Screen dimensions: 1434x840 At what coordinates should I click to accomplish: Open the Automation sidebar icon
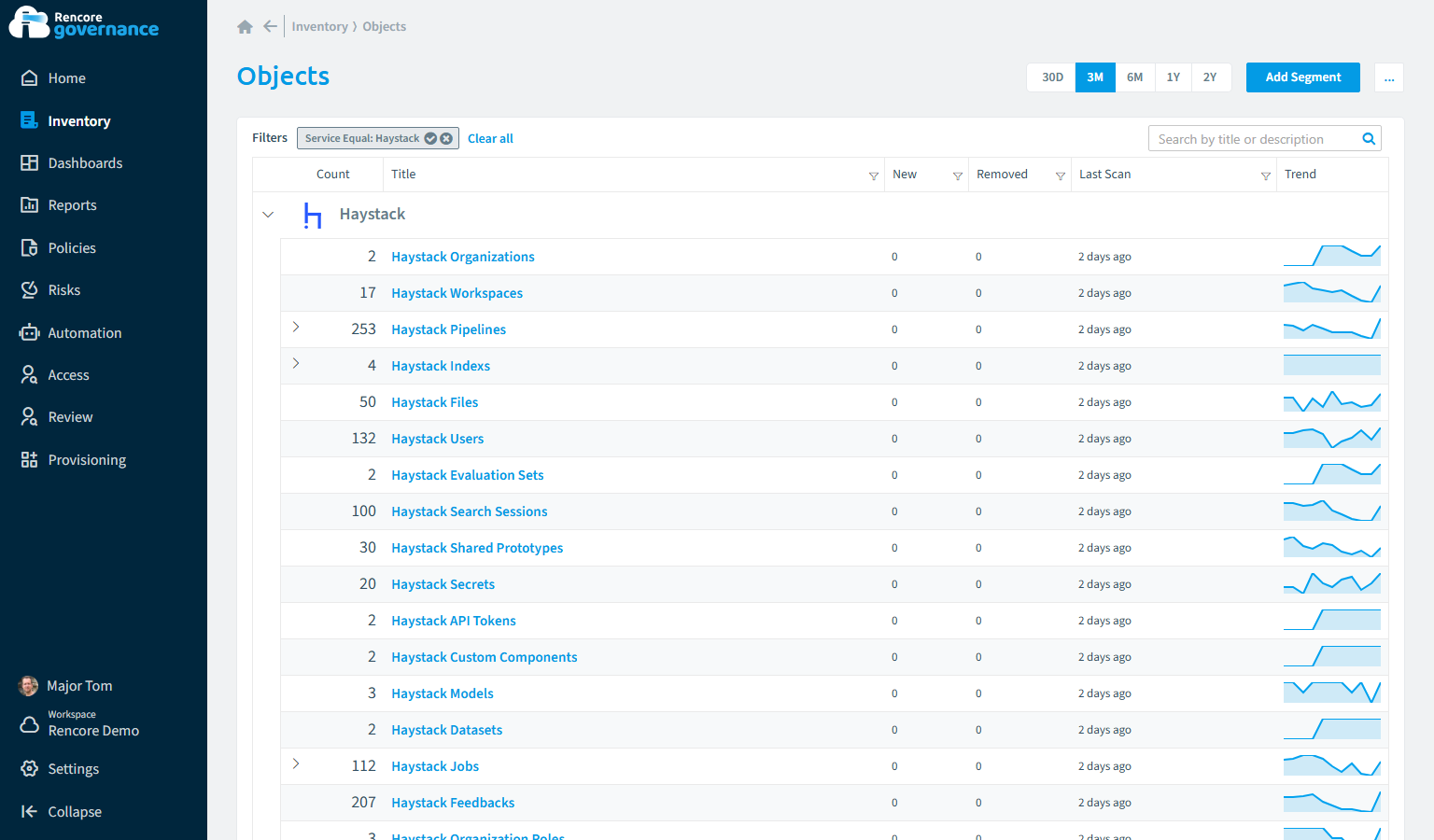pyautogui.click(x=30, y=333)
